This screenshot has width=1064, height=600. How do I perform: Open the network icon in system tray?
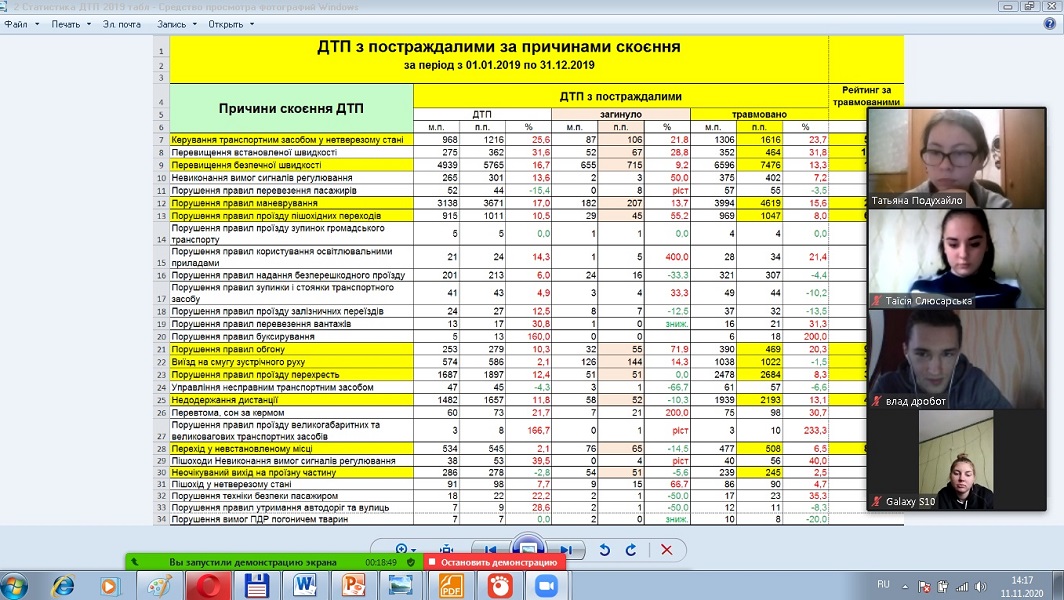(962, 586)
